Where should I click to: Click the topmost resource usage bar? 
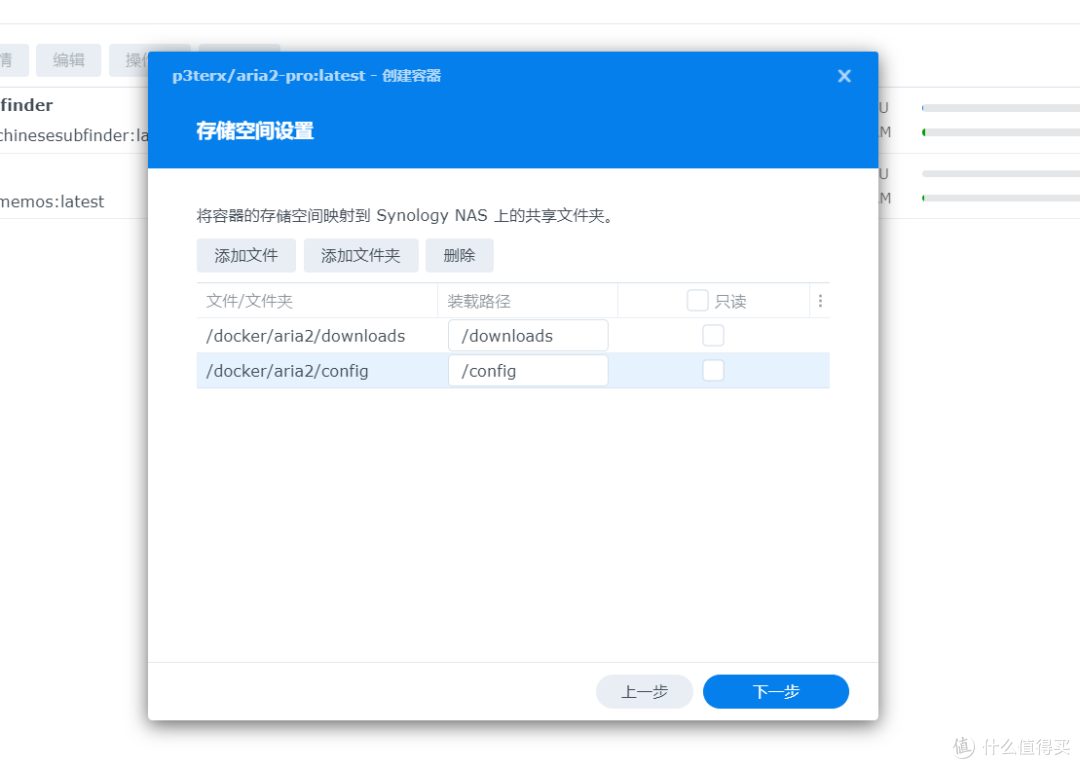(1000, 107)
